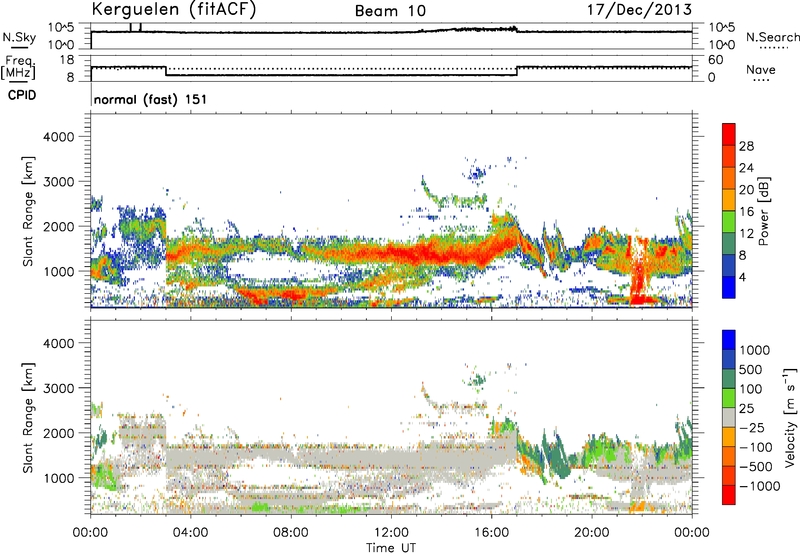Image resolution: width=800 pixels, height=554 pixels.
Task: Select the date text "17/Dec/2013"
Action: click(639, 10)
